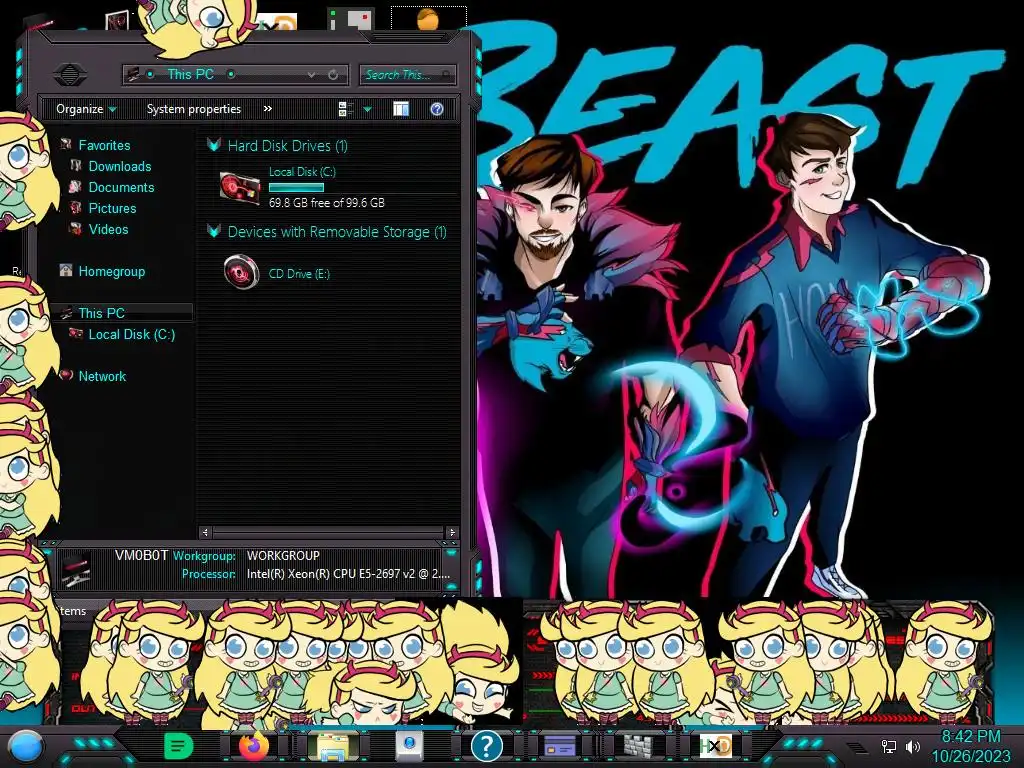The image size is (1024, 768).
Task: Open the brick wall firewall icon on taskbar
Action: 638,745
